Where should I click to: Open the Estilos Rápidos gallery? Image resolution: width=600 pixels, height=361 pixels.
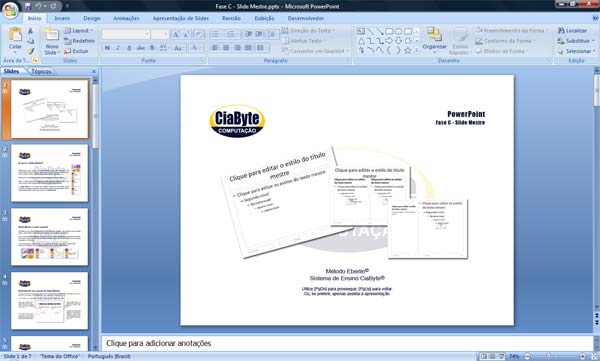(x=460, y=41)
